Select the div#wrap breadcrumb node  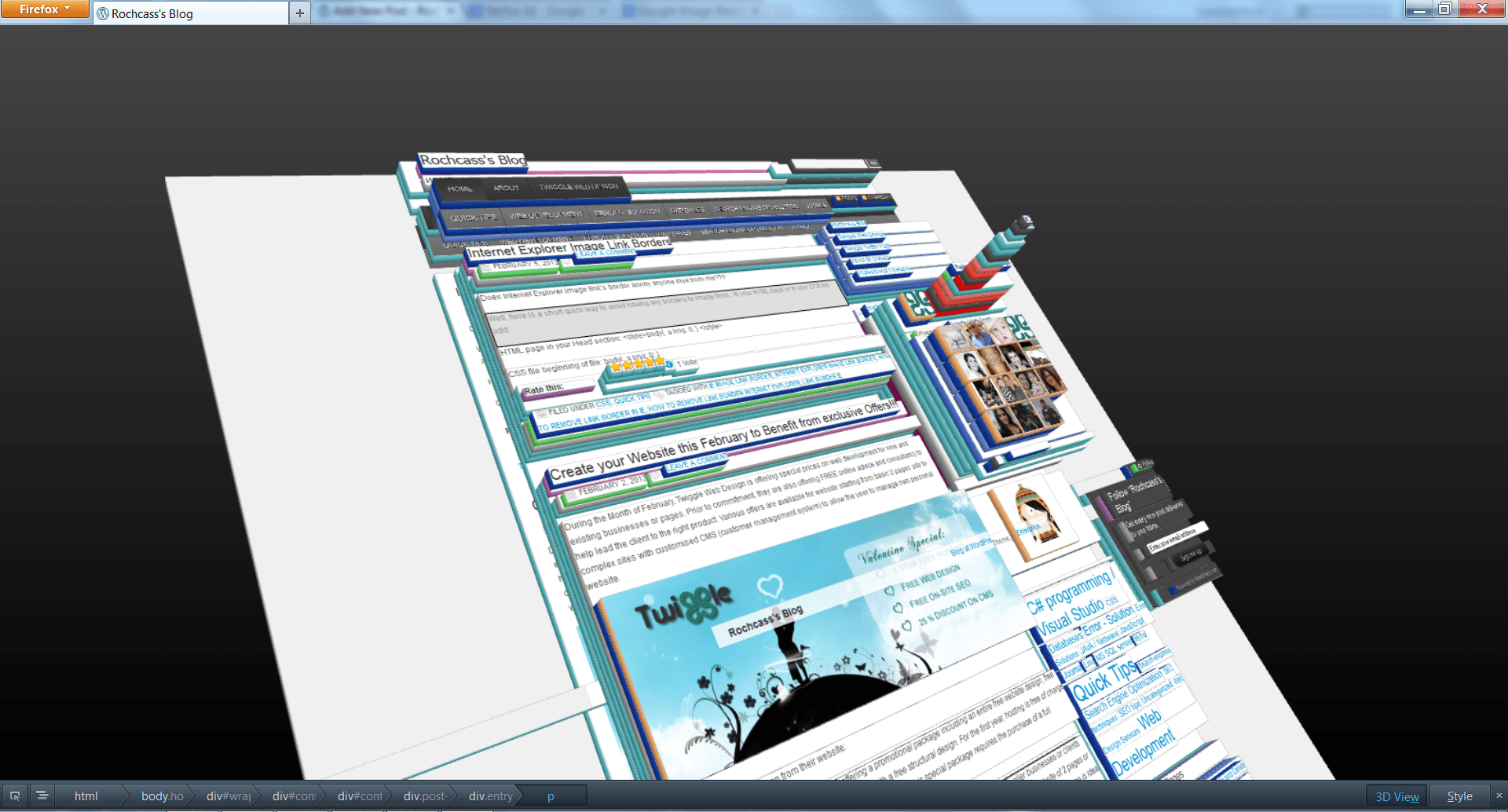pyautogui.click(x=229, y=796)
